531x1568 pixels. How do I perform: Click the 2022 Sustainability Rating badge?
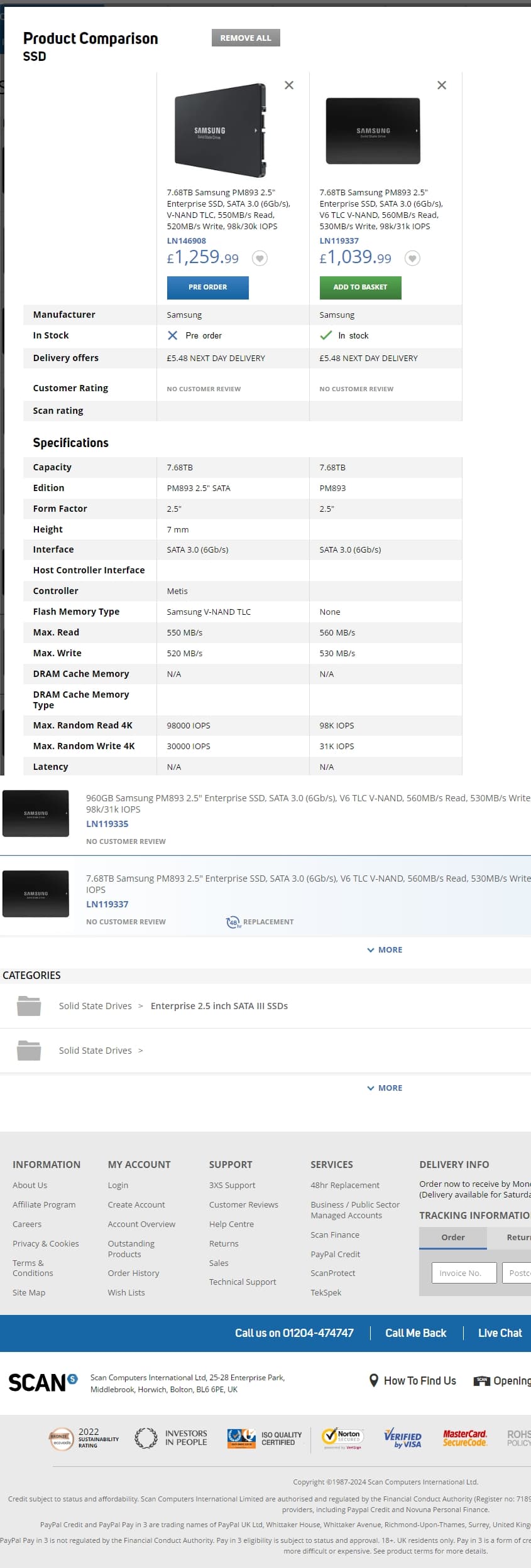(x=84, y=1437)
